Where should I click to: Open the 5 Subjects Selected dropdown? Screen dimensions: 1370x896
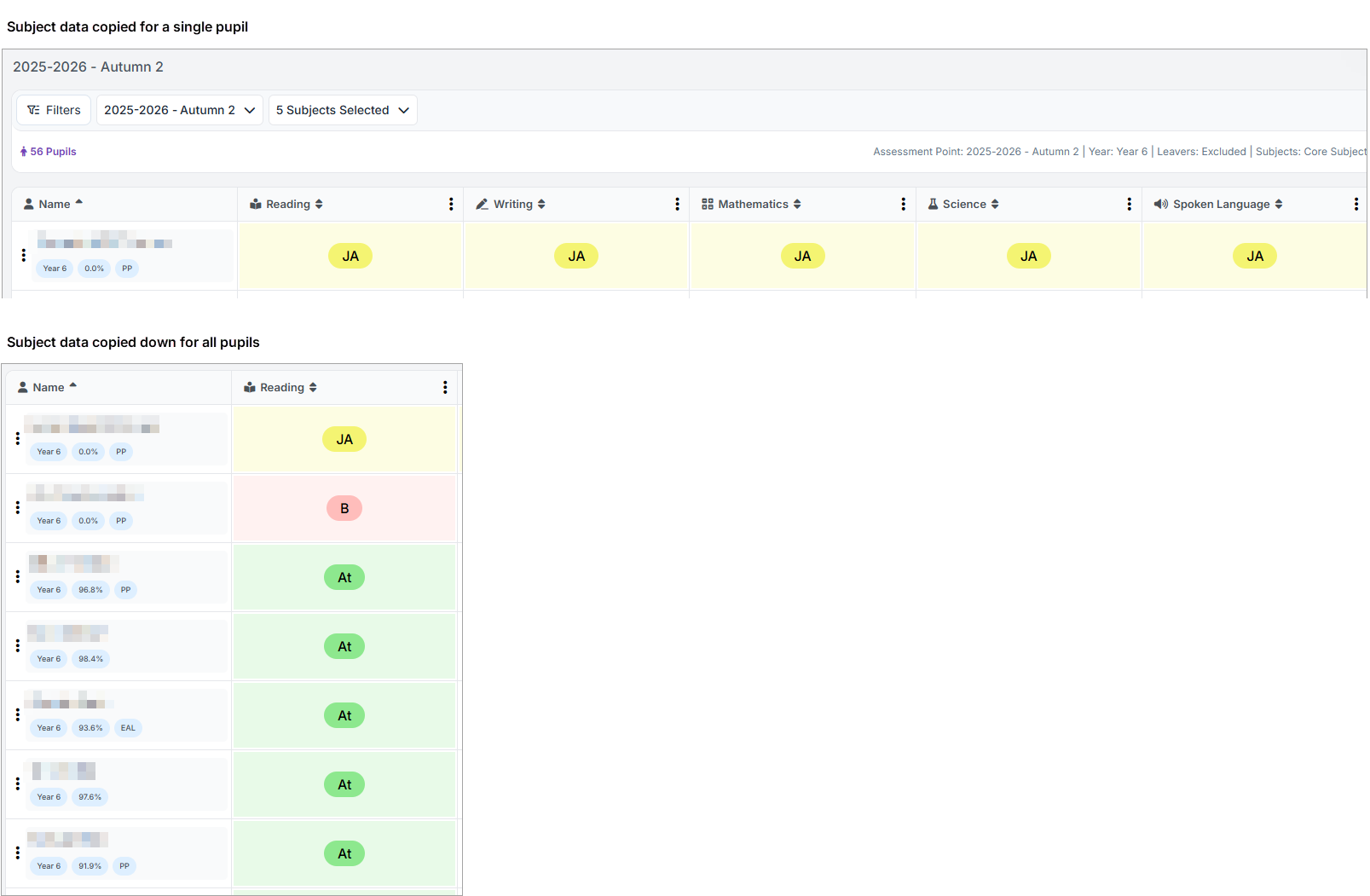(343, 110)
